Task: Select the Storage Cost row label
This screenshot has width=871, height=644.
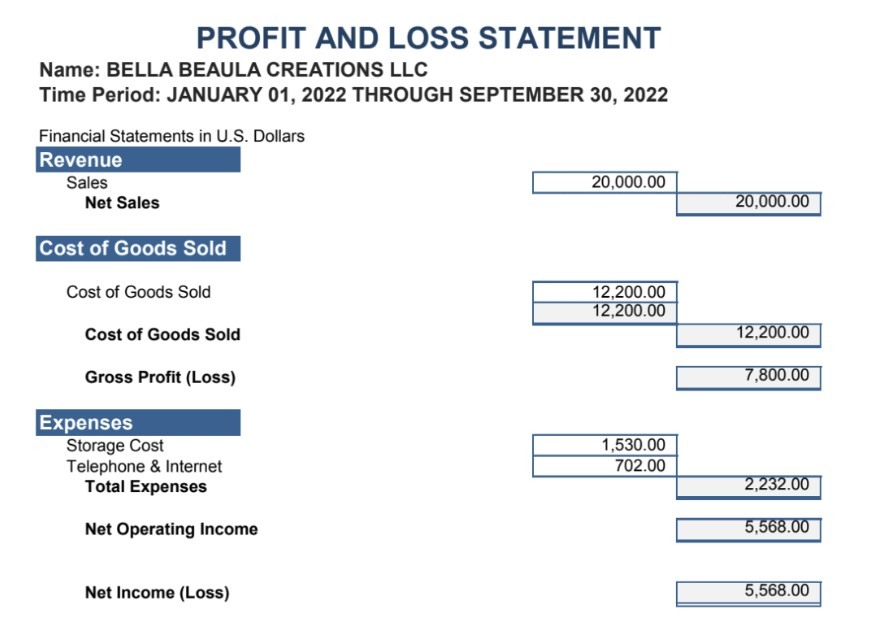Action: click(115, 446)
